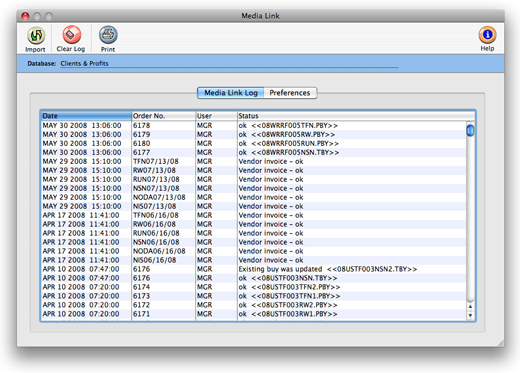Click status ok <<08USTF003NSN.TBY>>
The height and width of the screenshot is (373, 520).
click(x=288, y=278)
